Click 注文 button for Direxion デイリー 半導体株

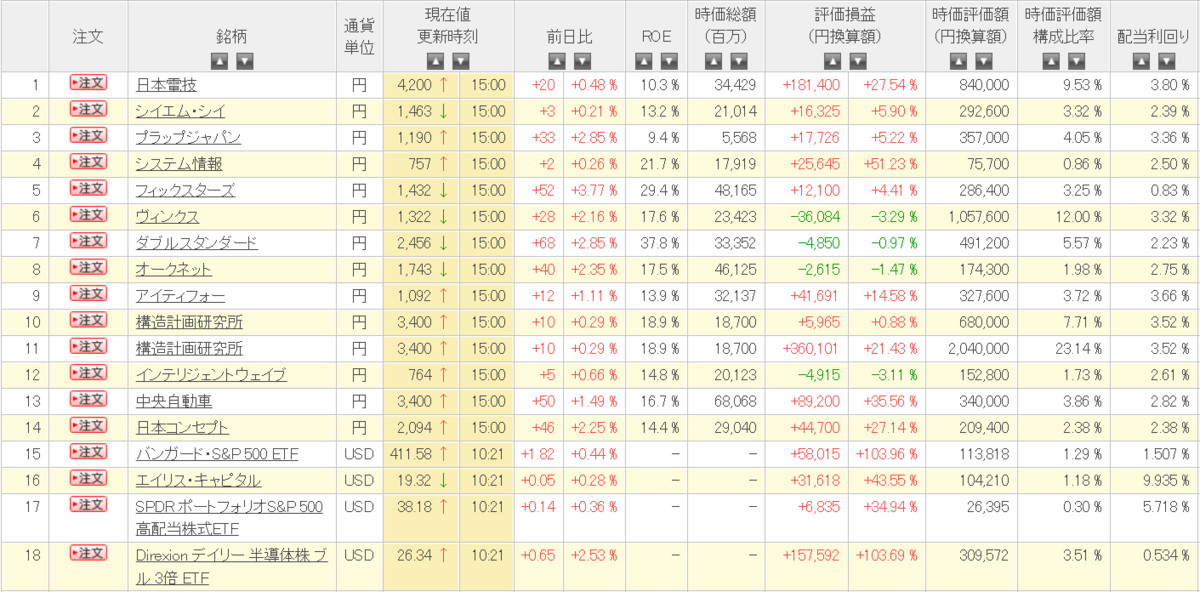pyautogui.click(x=88, y=552)
